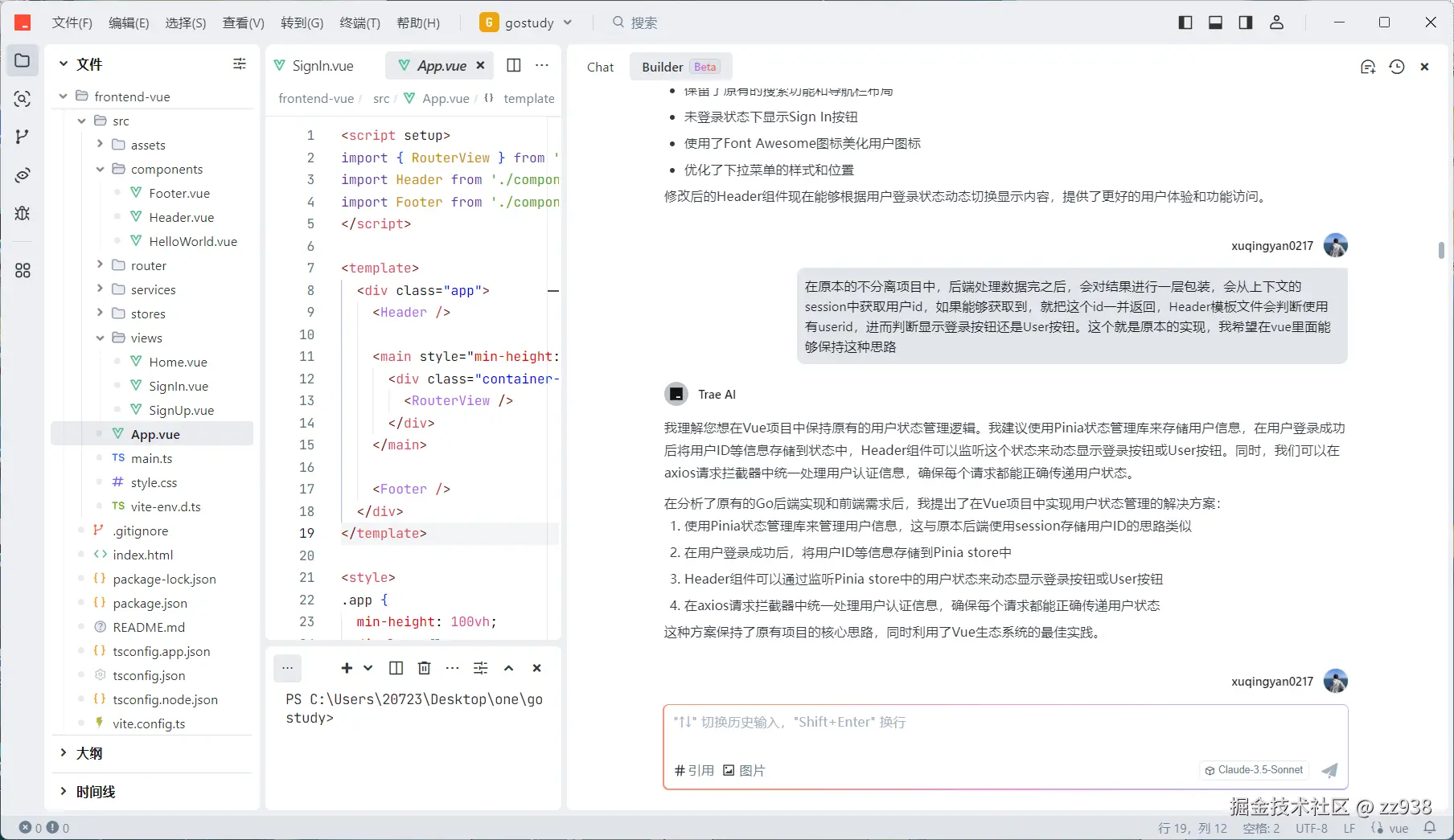Image resolution: width=1454 pixels, height=840 pixels.
Task: Open vite.config.ts in the file tree
Action: click(149, 723)
